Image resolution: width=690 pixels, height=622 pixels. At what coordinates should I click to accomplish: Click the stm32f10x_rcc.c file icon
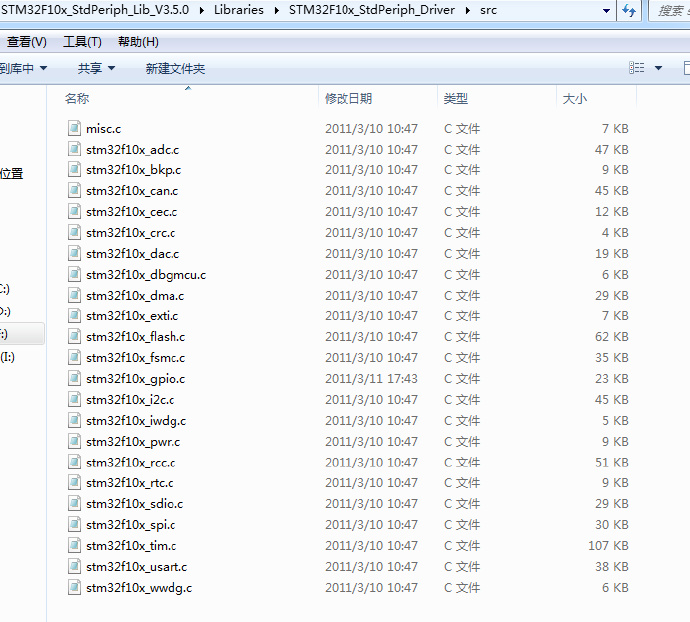74,462
